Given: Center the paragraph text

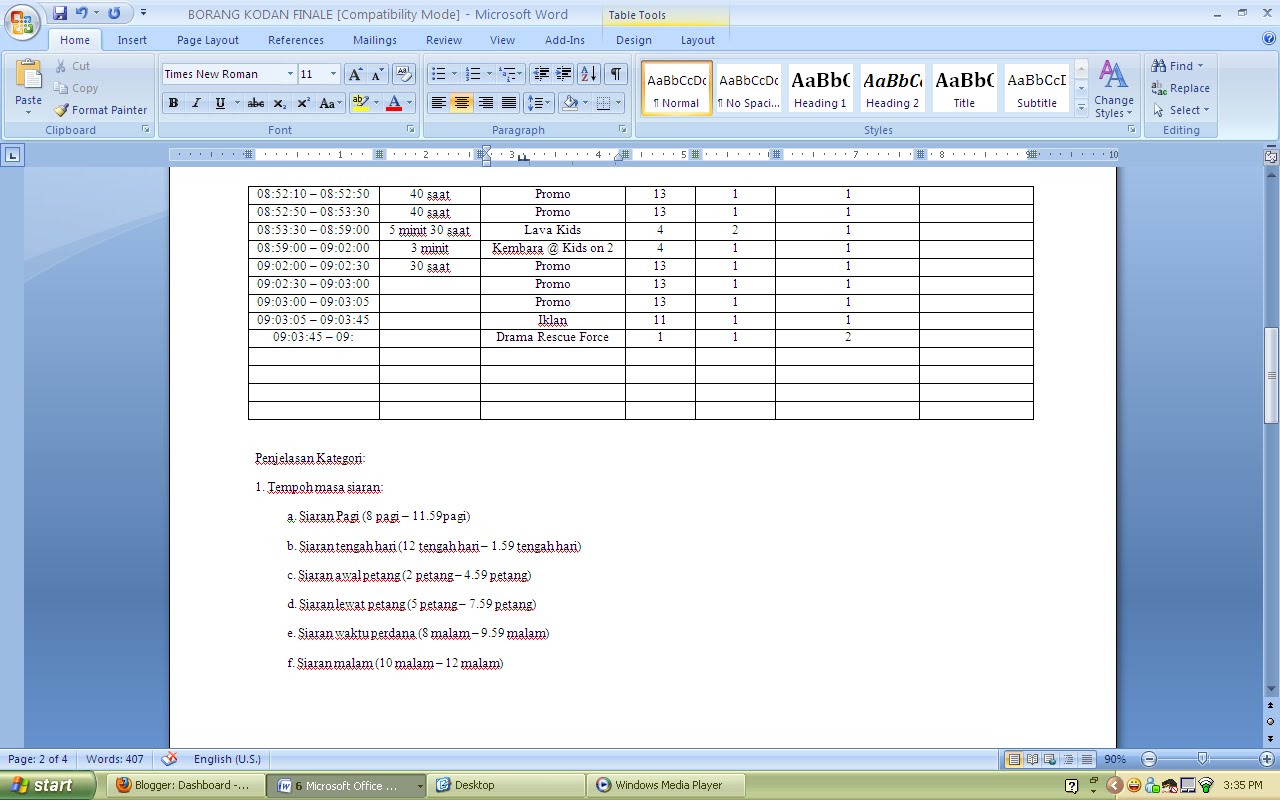Looking at the screenshot, I should 462,103.
